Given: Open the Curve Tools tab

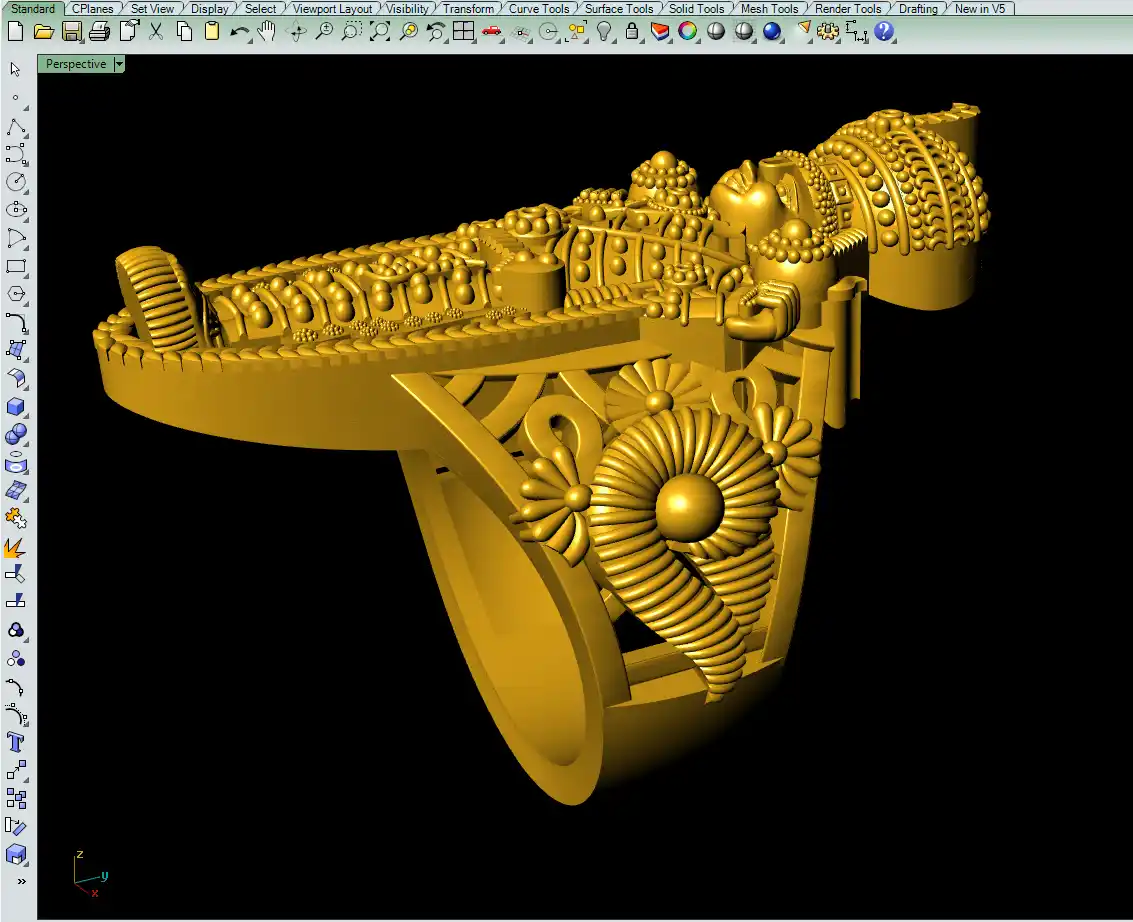Looking at the screenshot, I should pyautogui.click(x=539, y=9).
